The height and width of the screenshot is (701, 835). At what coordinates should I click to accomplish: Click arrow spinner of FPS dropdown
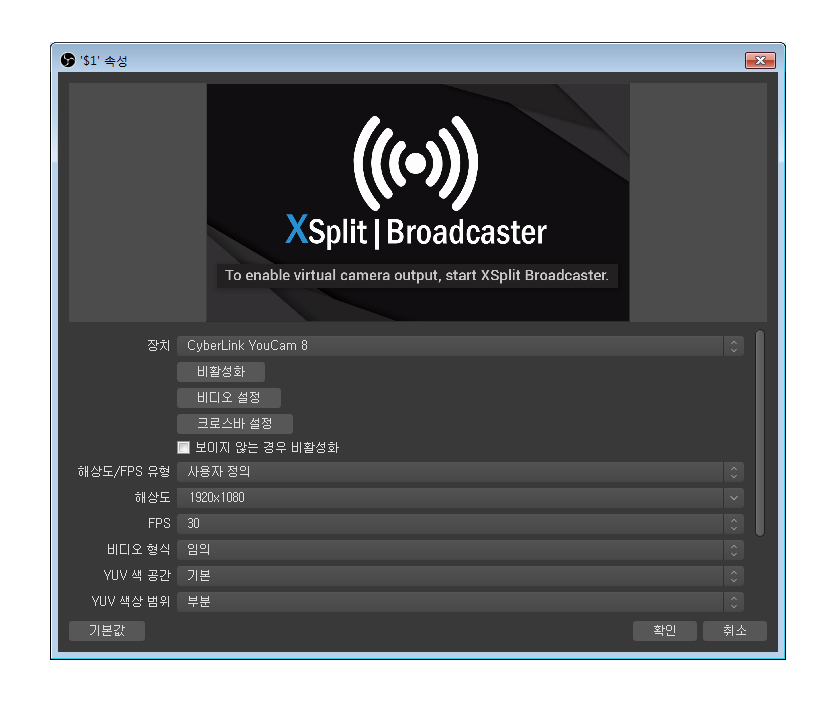(x=734, y=524)
